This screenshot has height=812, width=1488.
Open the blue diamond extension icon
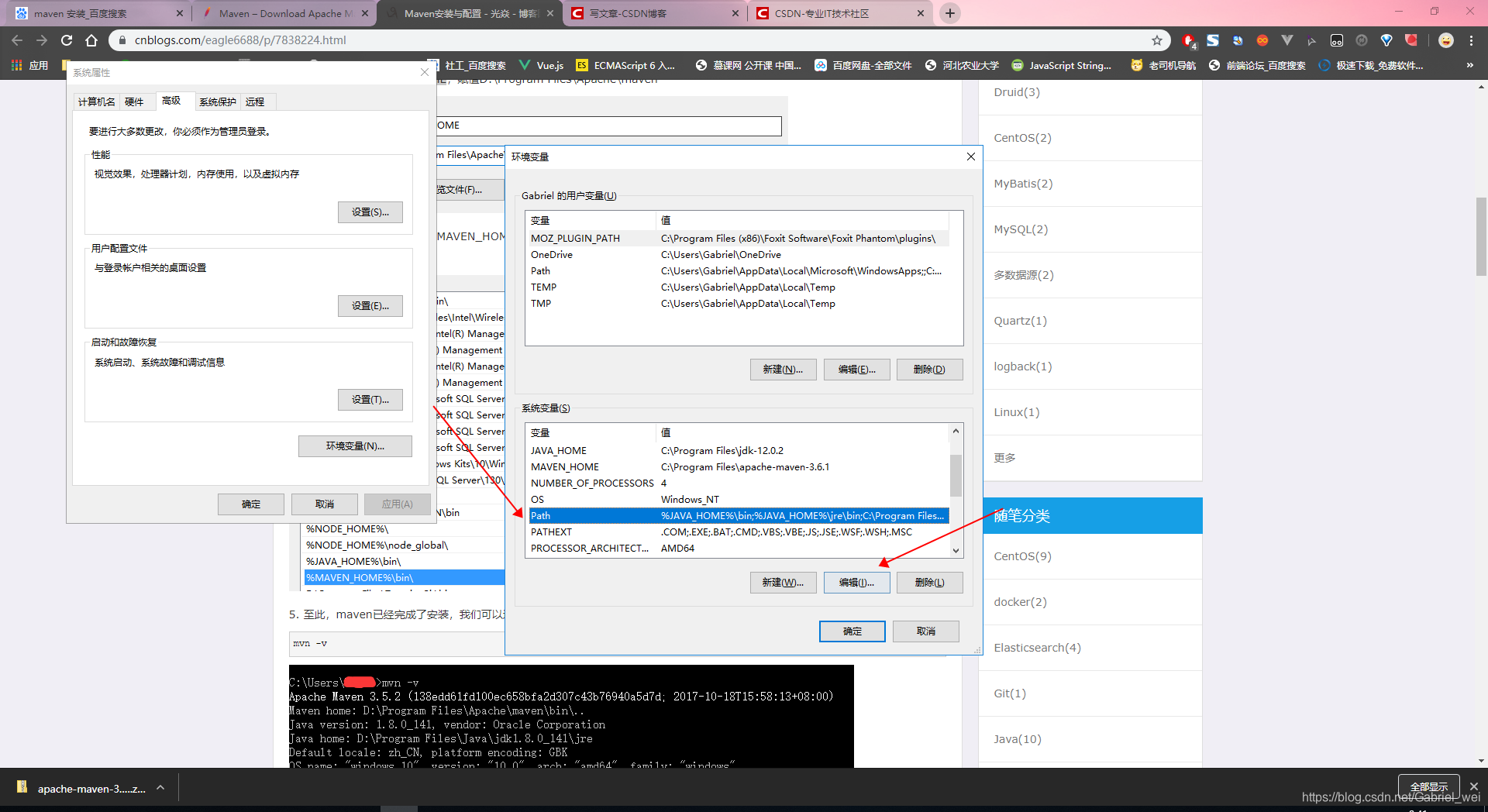click(1386, 40)
